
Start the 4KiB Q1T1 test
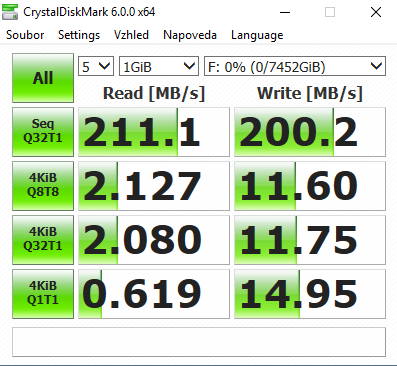[x=43, y=294]
